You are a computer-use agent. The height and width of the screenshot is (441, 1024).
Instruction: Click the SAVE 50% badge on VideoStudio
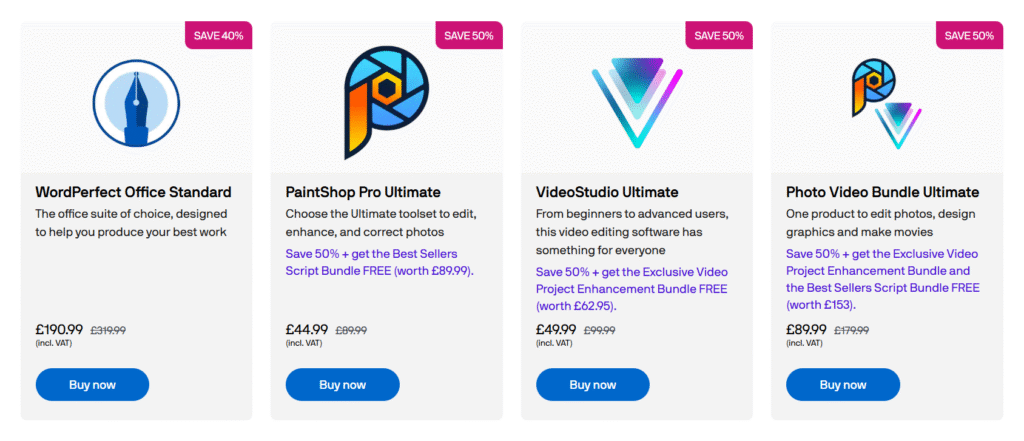click(719, 35)
